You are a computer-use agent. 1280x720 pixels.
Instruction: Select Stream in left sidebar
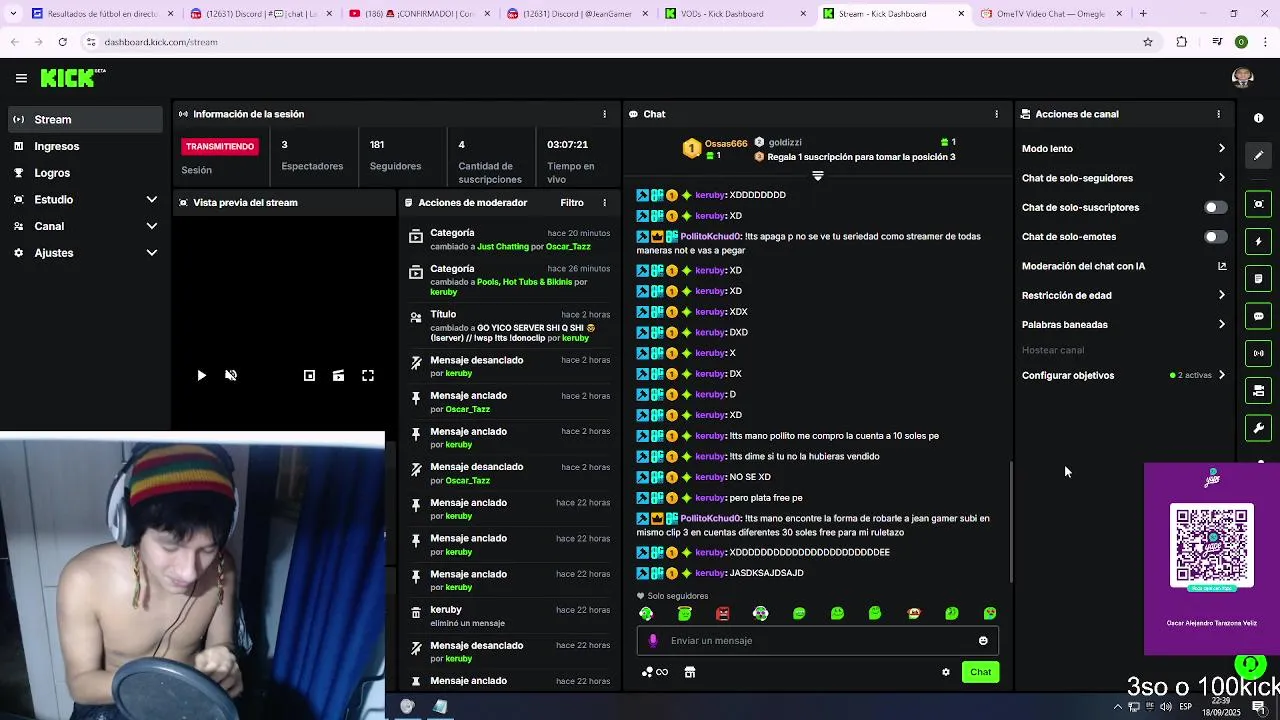pyautogui.click(x=85, y=119)
